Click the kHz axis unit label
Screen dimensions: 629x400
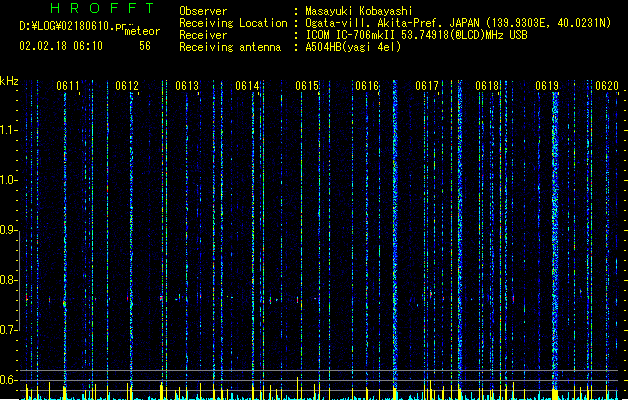tap(9, 81)
